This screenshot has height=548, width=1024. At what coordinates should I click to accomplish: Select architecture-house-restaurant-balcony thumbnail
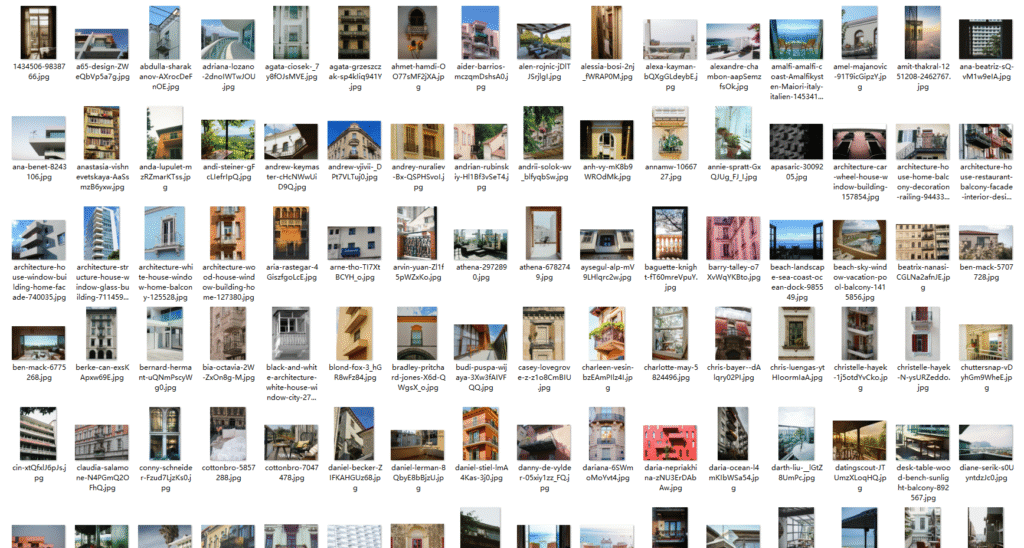click(986, 142)
